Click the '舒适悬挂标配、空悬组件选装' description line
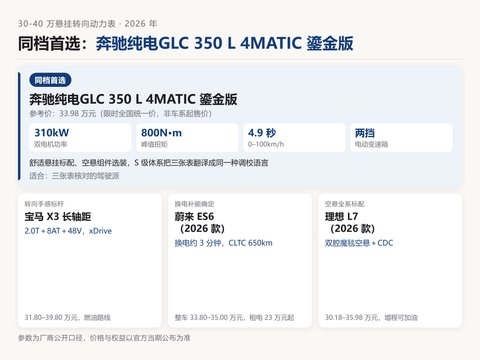Screen dimensions: 480x360 click(149, 163)
